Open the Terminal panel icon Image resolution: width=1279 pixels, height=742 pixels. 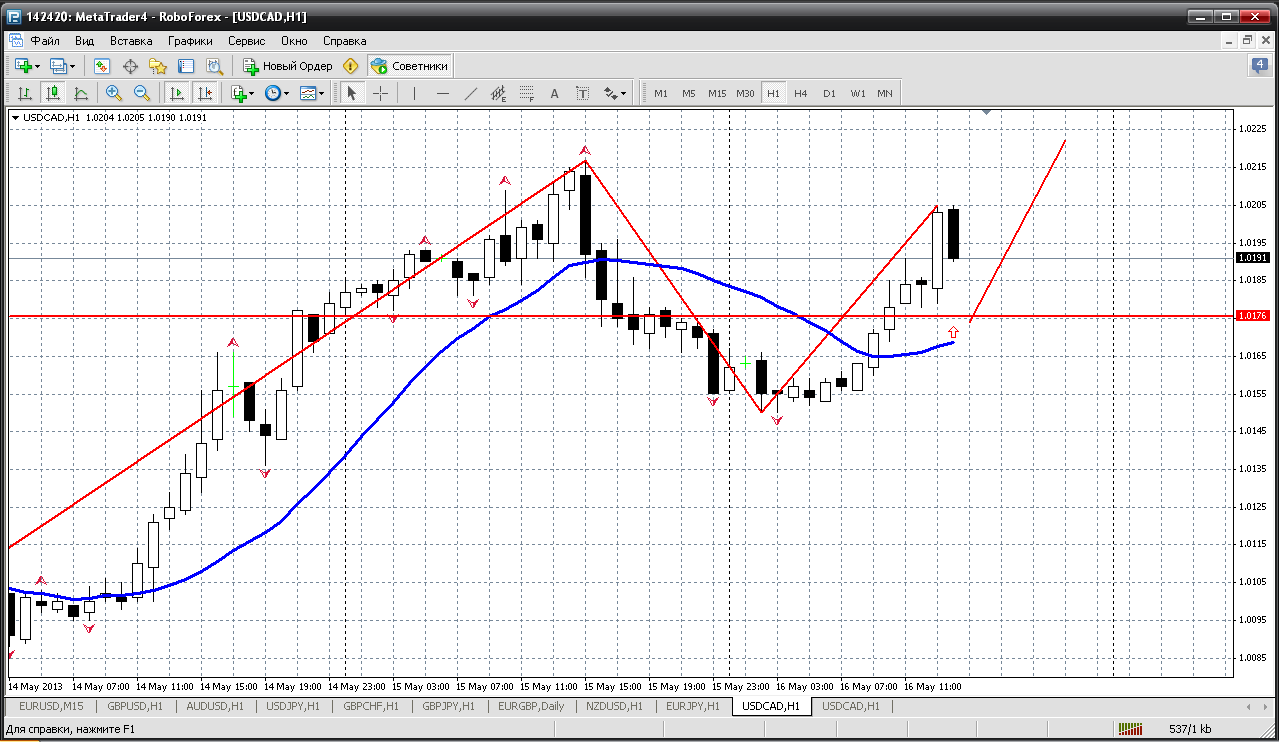coord(186,66)
